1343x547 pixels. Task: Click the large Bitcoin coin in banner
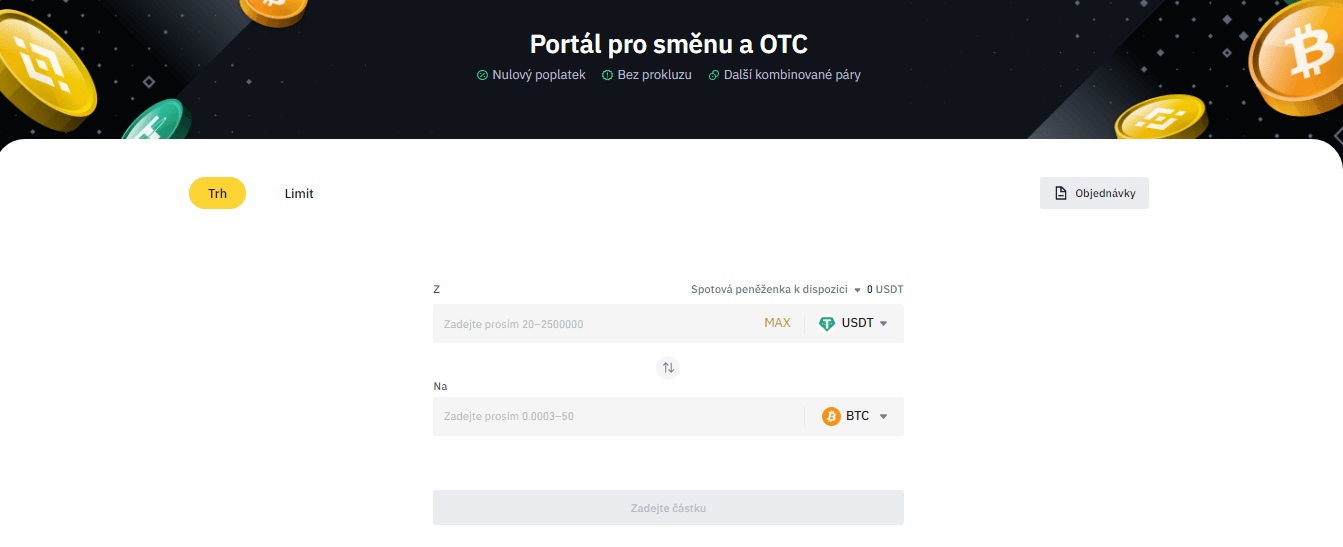(x=1296, y=55)
